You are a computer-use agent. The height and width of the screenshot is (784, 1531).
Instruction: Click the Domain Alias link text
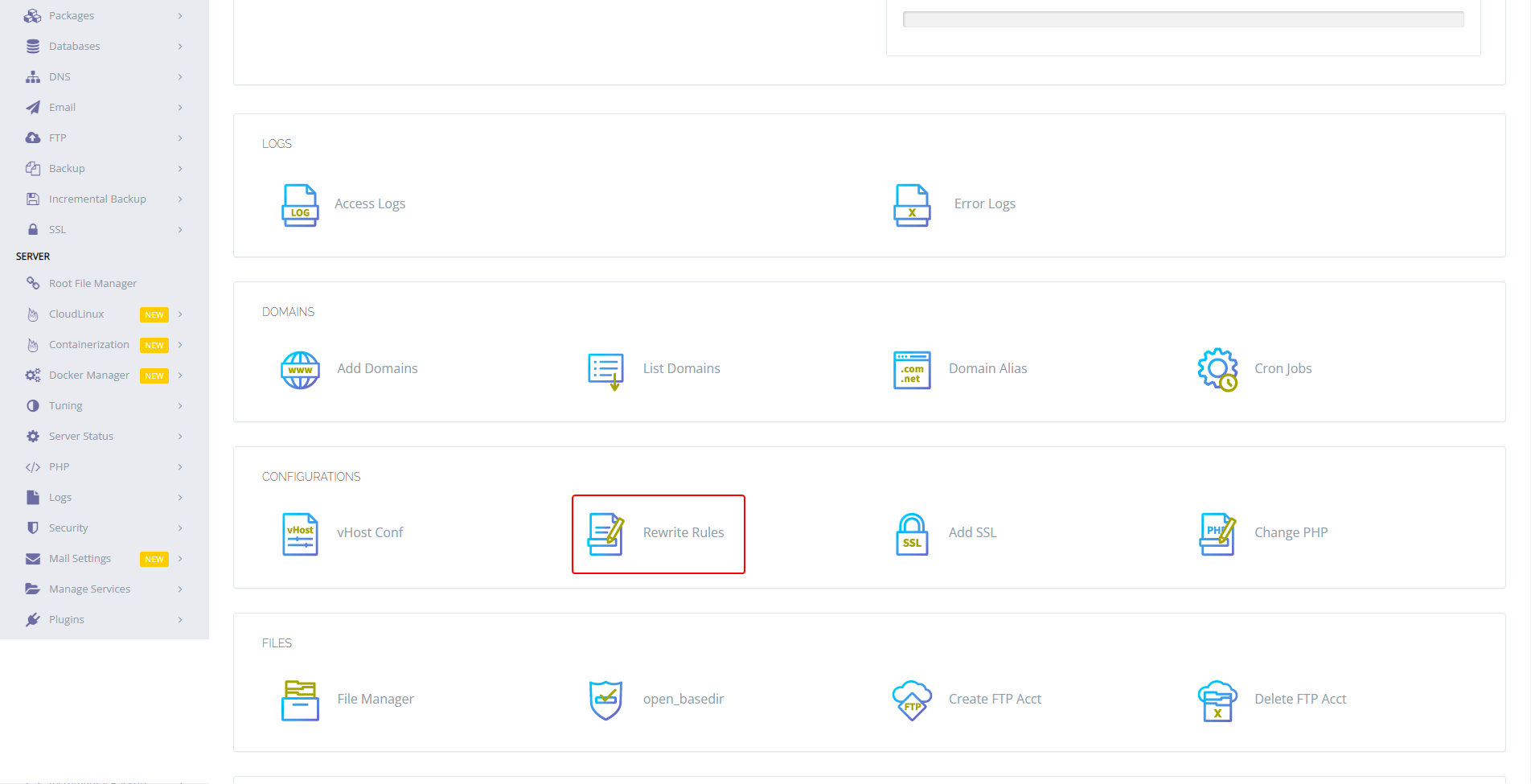987,368
